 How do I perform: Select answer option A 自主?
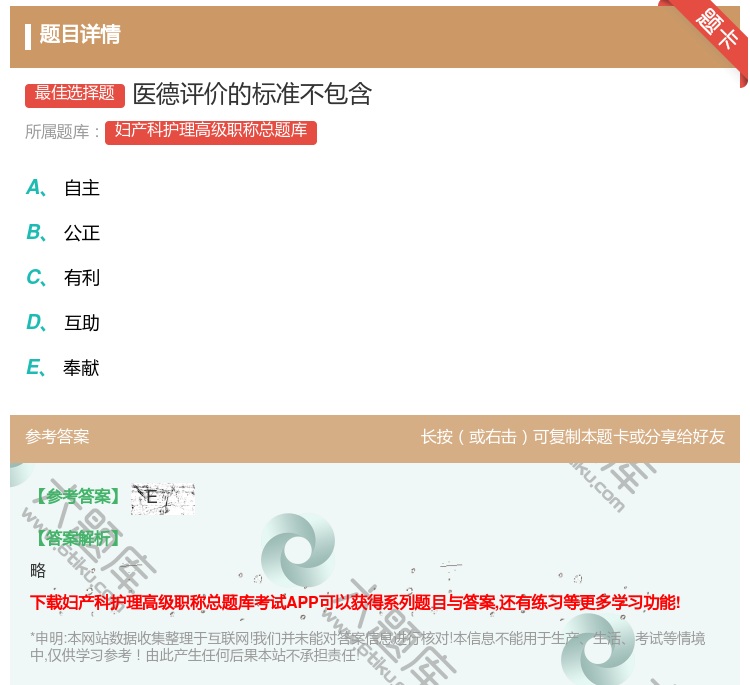[x=63, y=188]
